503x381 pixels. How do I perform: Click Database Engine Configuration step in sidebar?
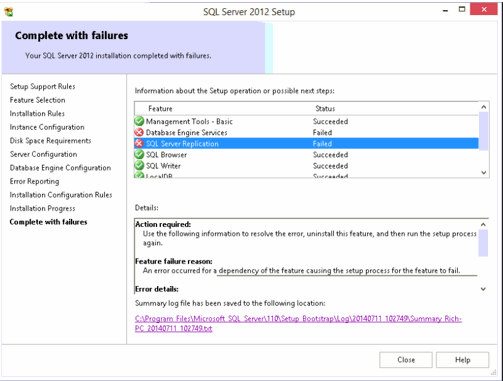pyautogui.click(x=60, y=168)
